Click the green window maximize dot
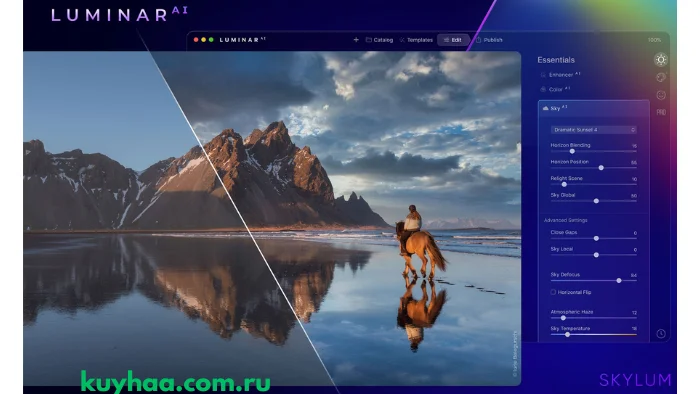 point(211,40)
